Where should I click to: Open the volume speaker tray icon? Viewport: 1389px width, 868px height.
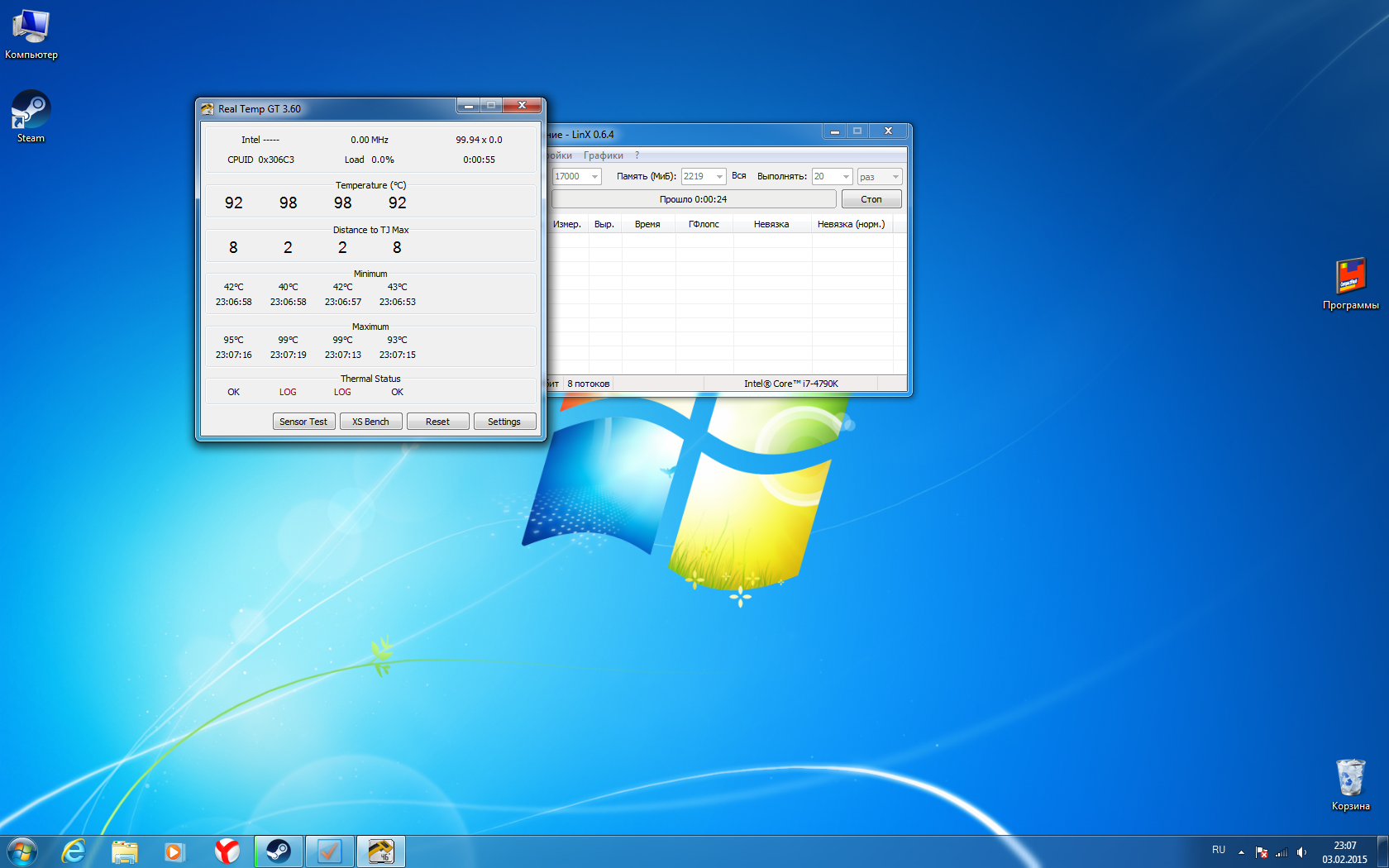1301,851
